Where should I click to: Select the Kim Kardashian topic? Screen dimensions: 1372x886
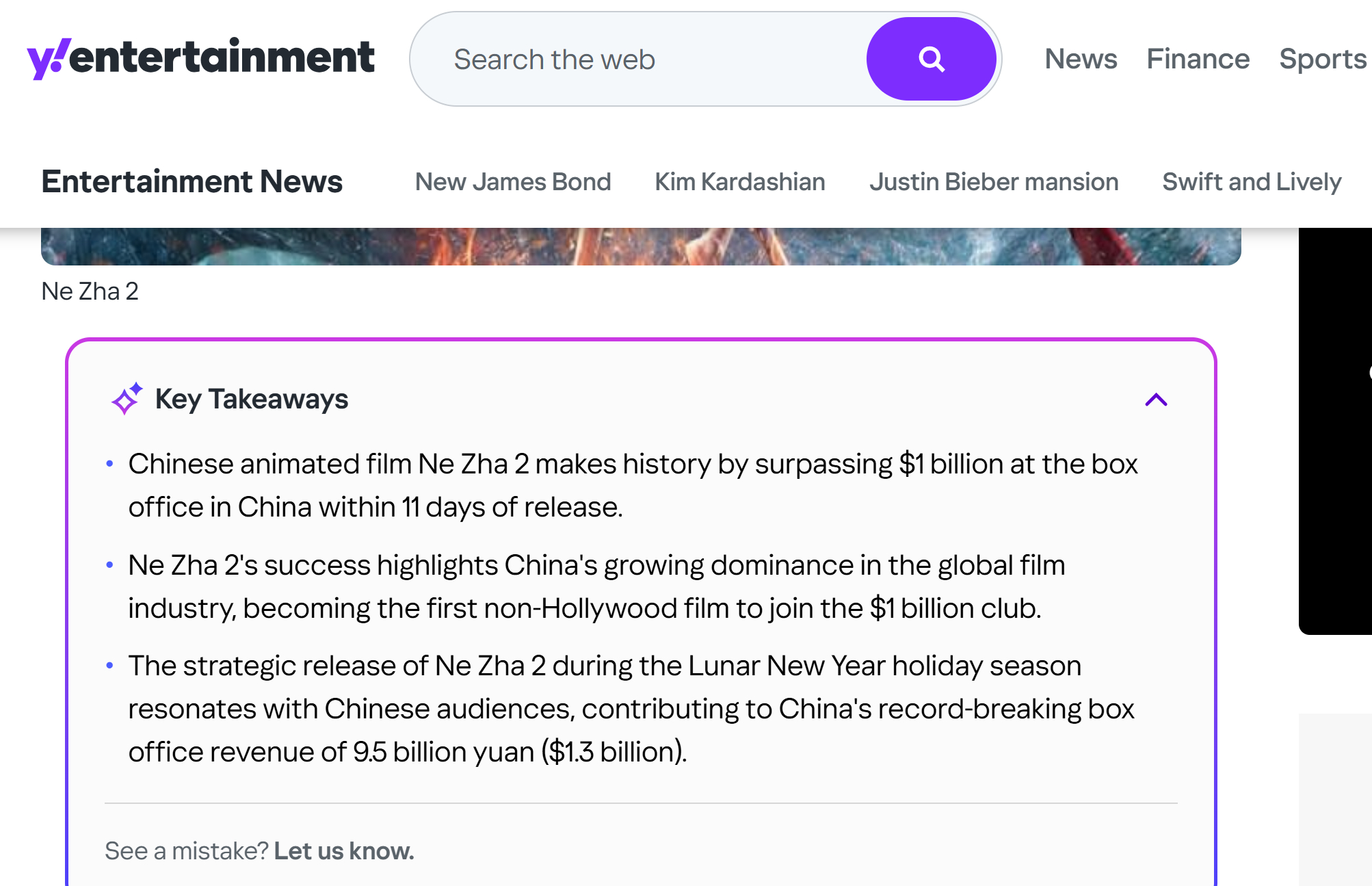tap(739, 182)
